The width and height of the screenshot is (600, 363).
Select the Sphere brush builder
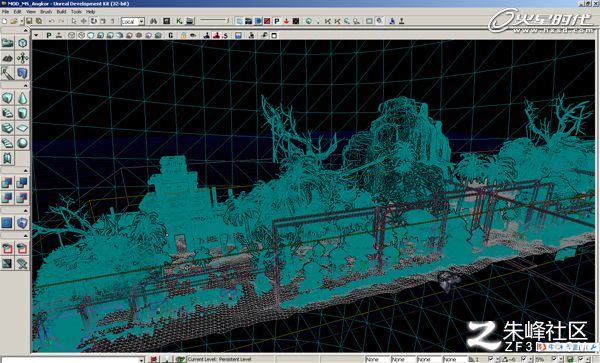(22, 143)
